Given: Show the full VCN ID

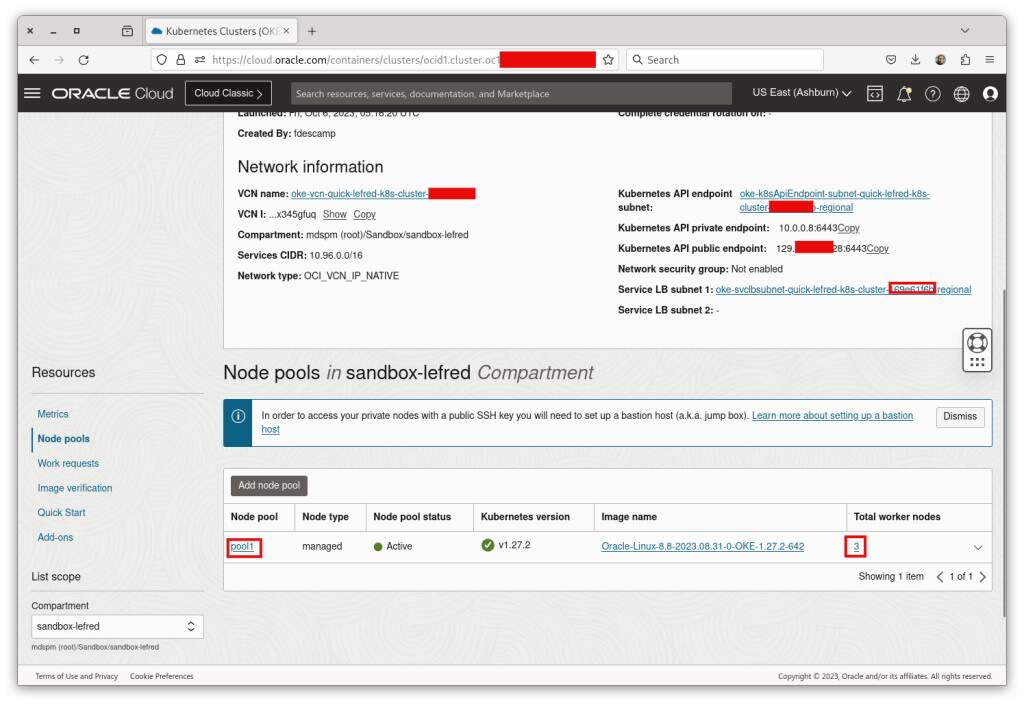Looking at the screenshot, I should [334, 215].
